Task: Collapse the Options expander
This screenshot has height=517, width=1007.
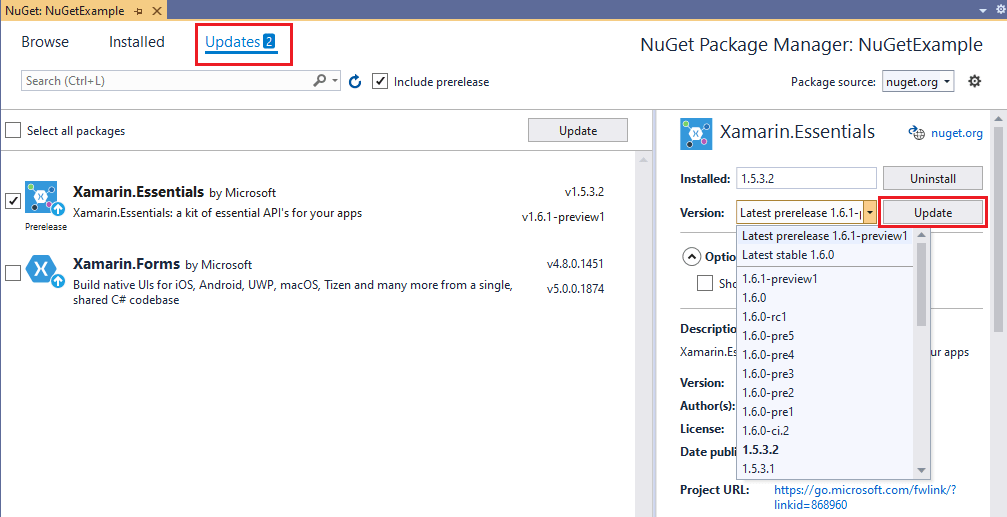Action: [692, 256]
